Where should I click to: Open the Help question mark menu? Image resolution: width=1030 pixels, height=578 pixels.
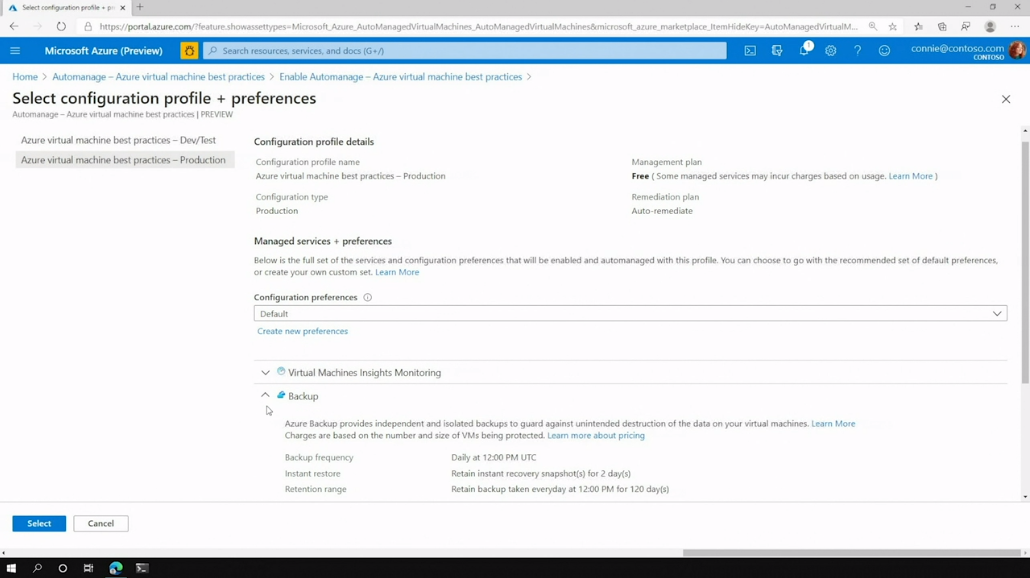[857, 51]
